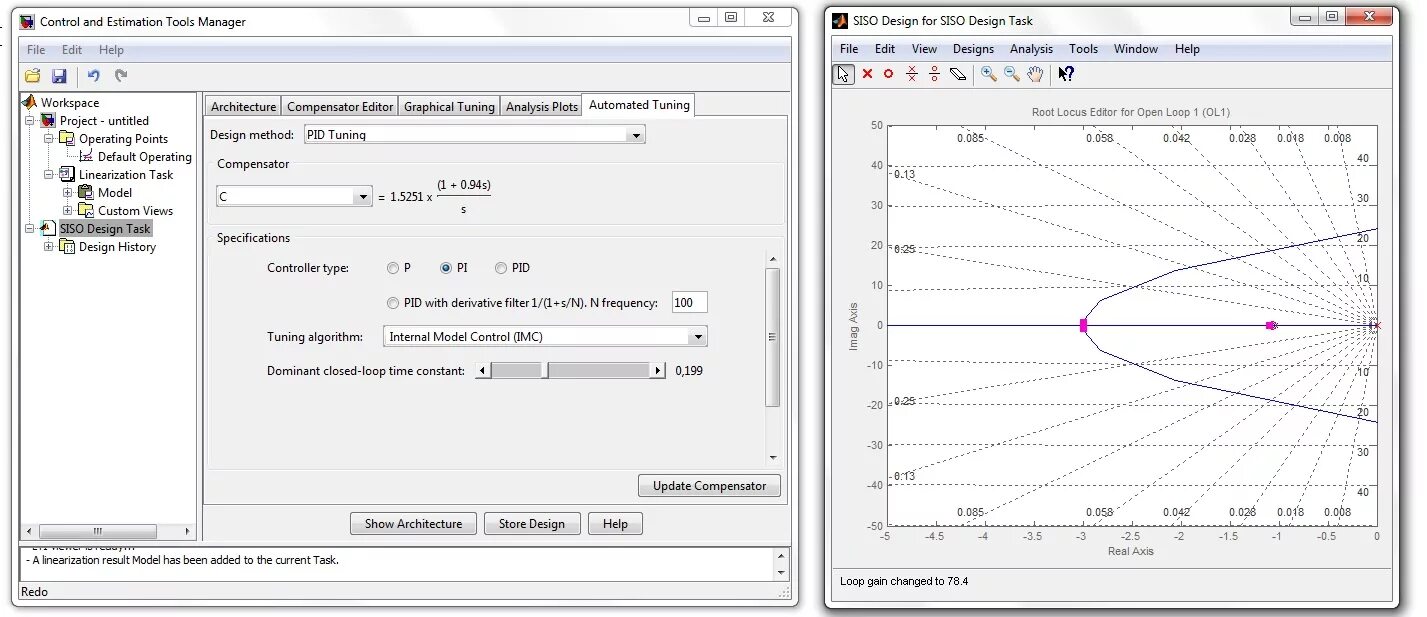Select the hand pan tool
Image resolution: width=1427 pixels, height=617 pixels.
tap(1036, 74)
